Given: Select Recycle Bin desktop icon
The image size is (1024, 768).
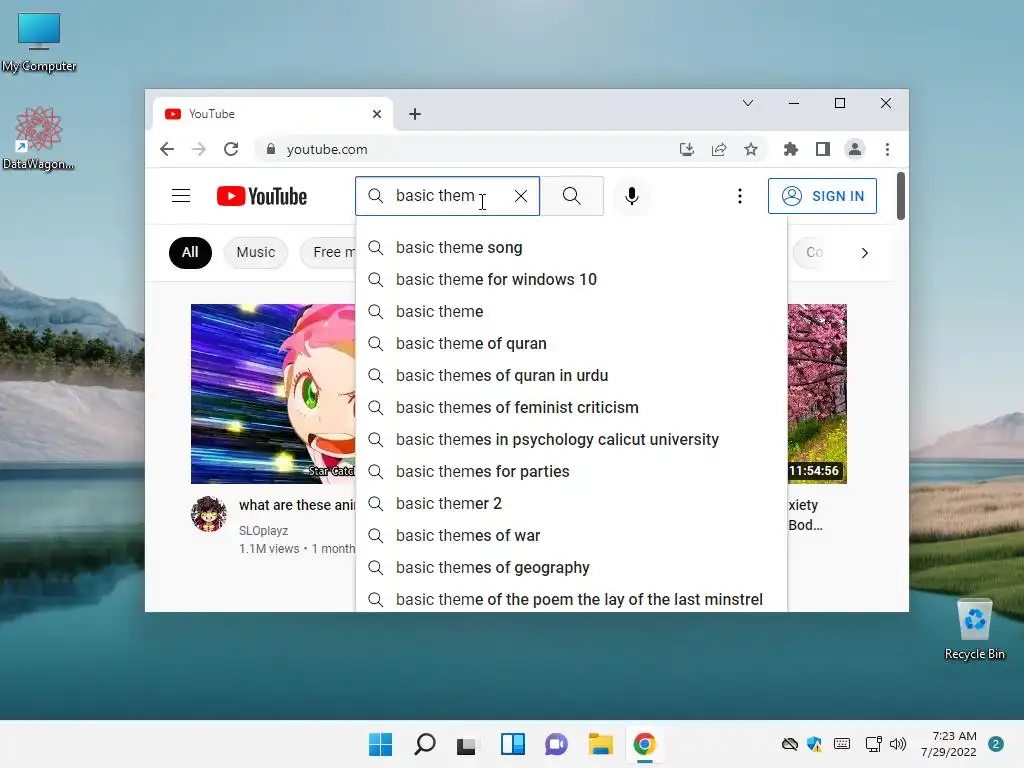Looking at the screenshot, I should 974,630.
